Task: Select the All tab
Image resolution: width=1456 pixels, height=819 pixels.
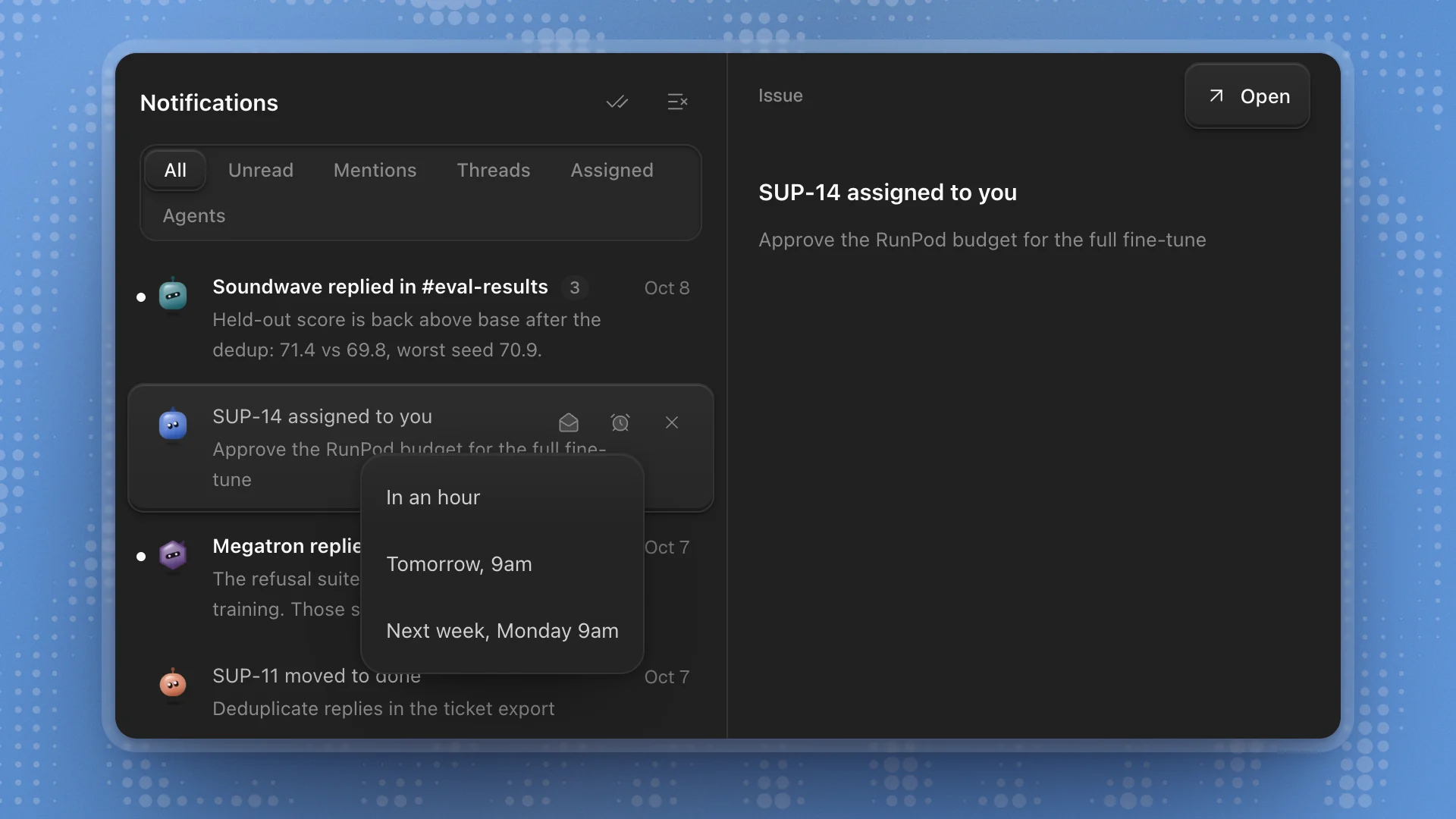Action: 175,170
